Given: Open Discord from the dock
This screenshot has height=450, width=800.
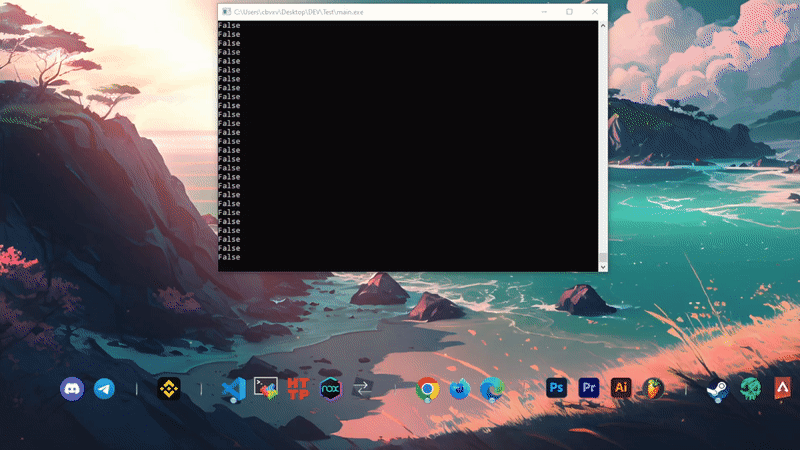Looking at the screenshot, I should coord(72,389).
